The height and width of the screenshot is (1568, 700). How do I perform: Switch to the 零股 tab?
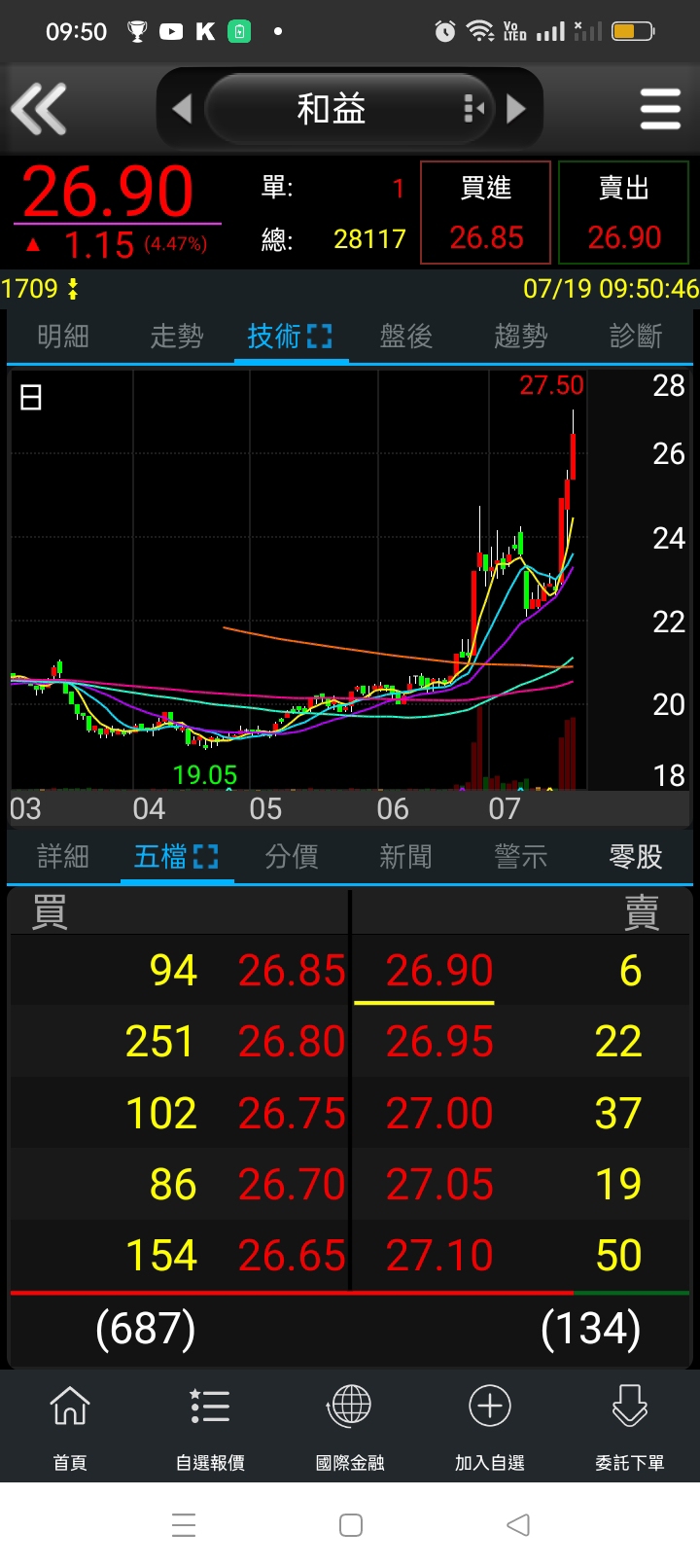(x=635, y=857)
